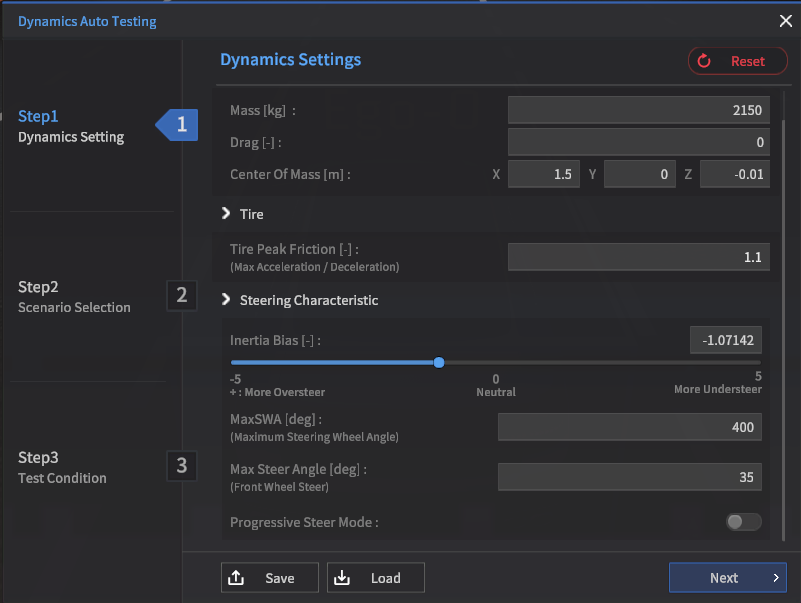Collapse the Tire section
The width and height of the screenshot is (801, 603).
tap(226, 214)
